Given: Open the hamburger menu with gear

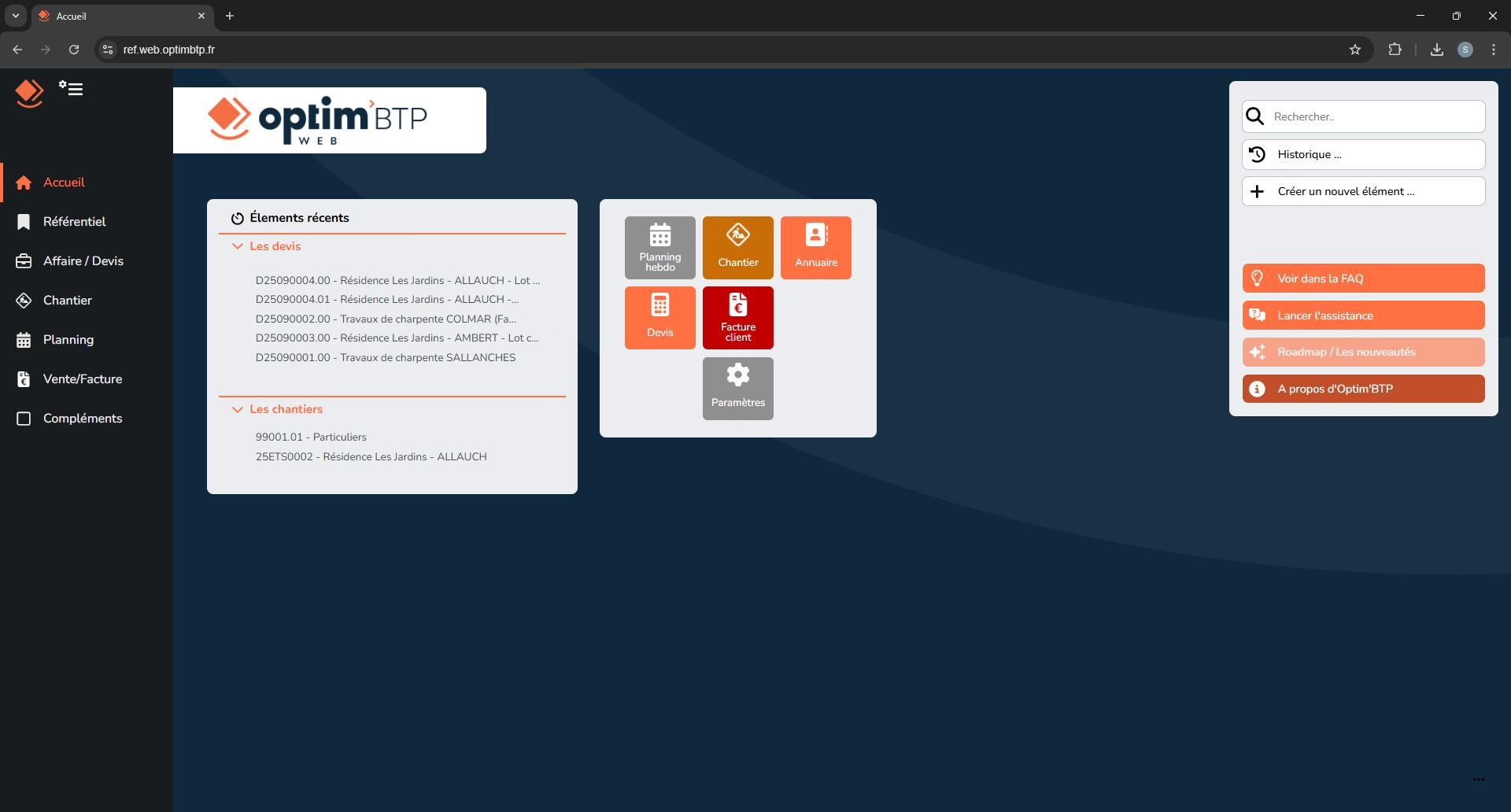Looking at the screenshot, I should (x=72, y=89).
